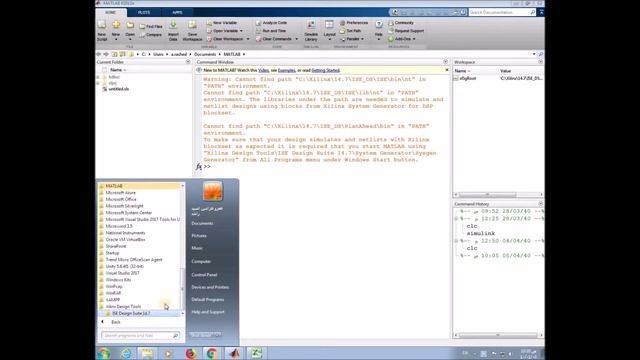Open the Clear Commands dropdown
This screenshot has height=360, width=640.
point(296,39)
